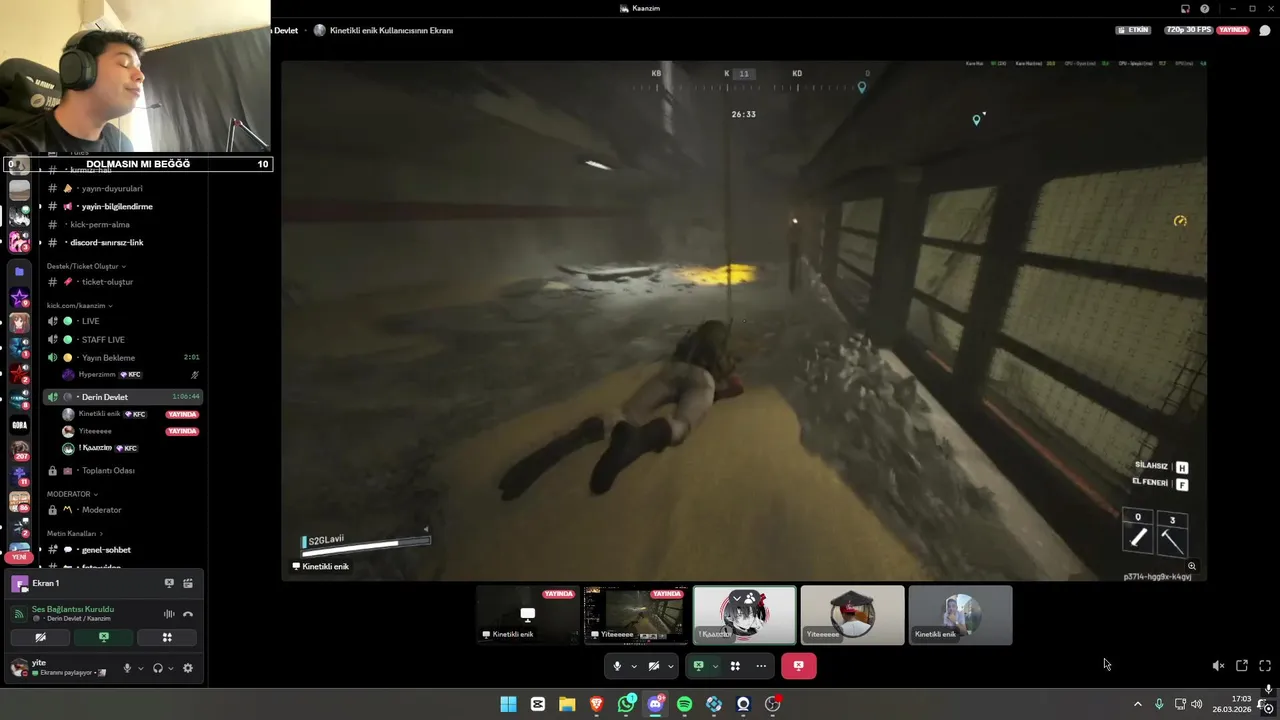Open more options (three dots) in call controls
This screenshot has height=720, width=1280.
point(761,666)
